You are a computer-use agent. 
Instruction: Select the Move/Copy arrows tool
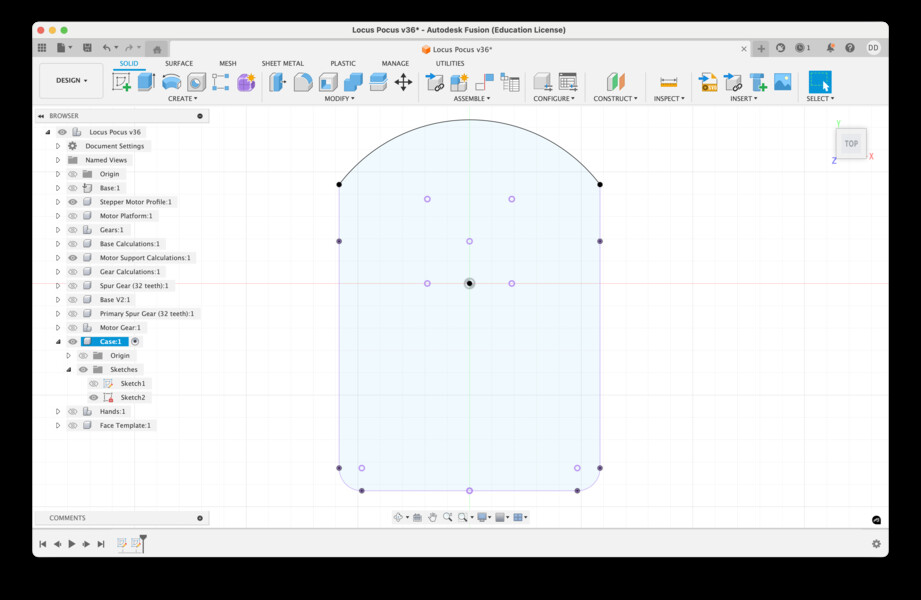(x=403, y=82)
